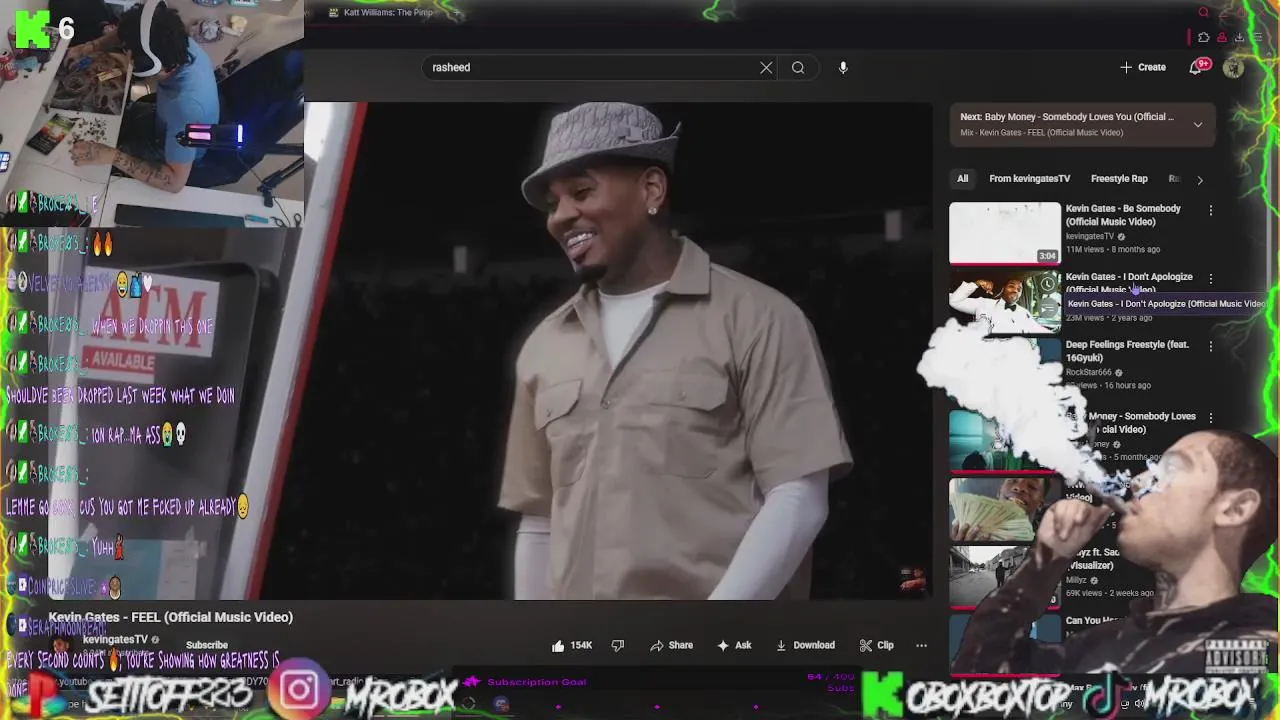
Task: Open kevingatesTV channel under 'Be Somebody'
Action: coord(1089,236)
